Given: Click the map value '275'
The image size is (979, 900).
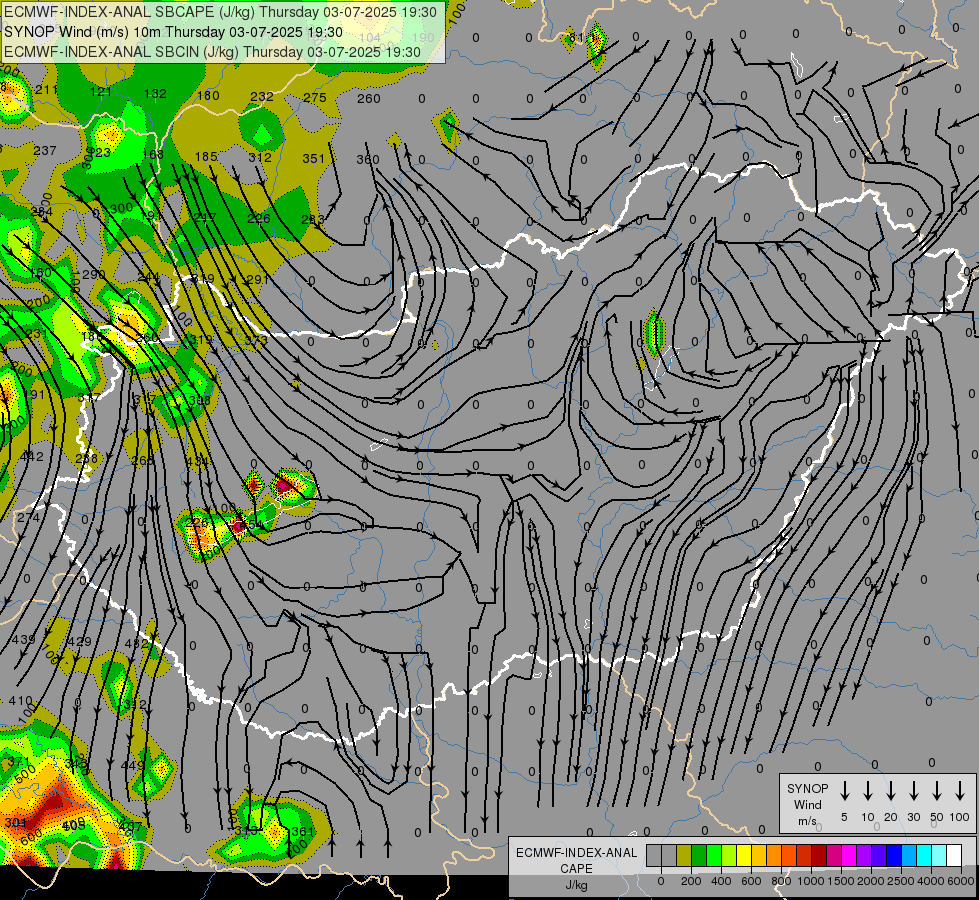Looking at the screenshot, I should tap(315, 97).
